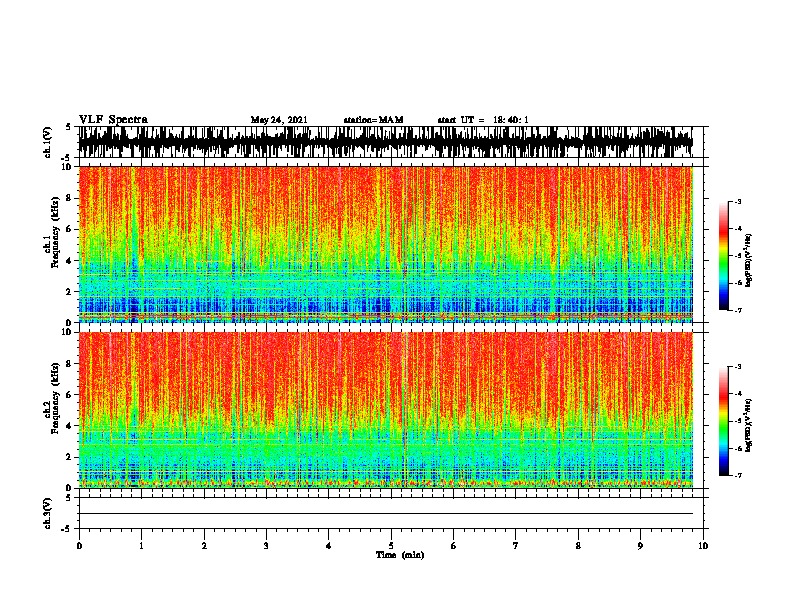Click the "8" kHz tick of ch.2 spectrogram

70,364
